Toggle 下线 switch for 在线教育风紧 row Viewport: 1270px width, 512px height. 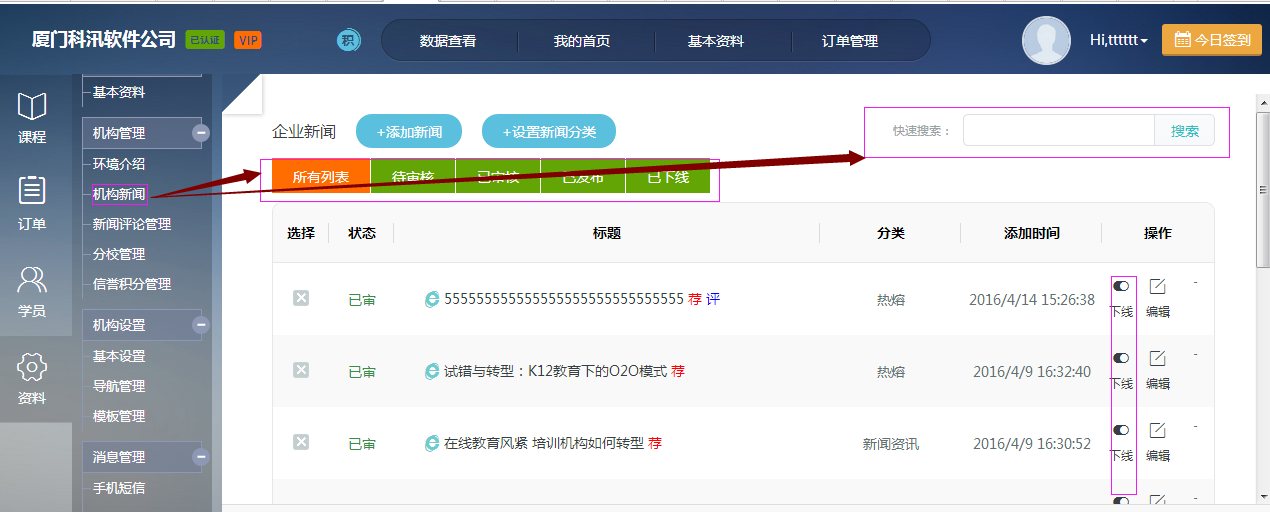click(x=1121, y=430)
